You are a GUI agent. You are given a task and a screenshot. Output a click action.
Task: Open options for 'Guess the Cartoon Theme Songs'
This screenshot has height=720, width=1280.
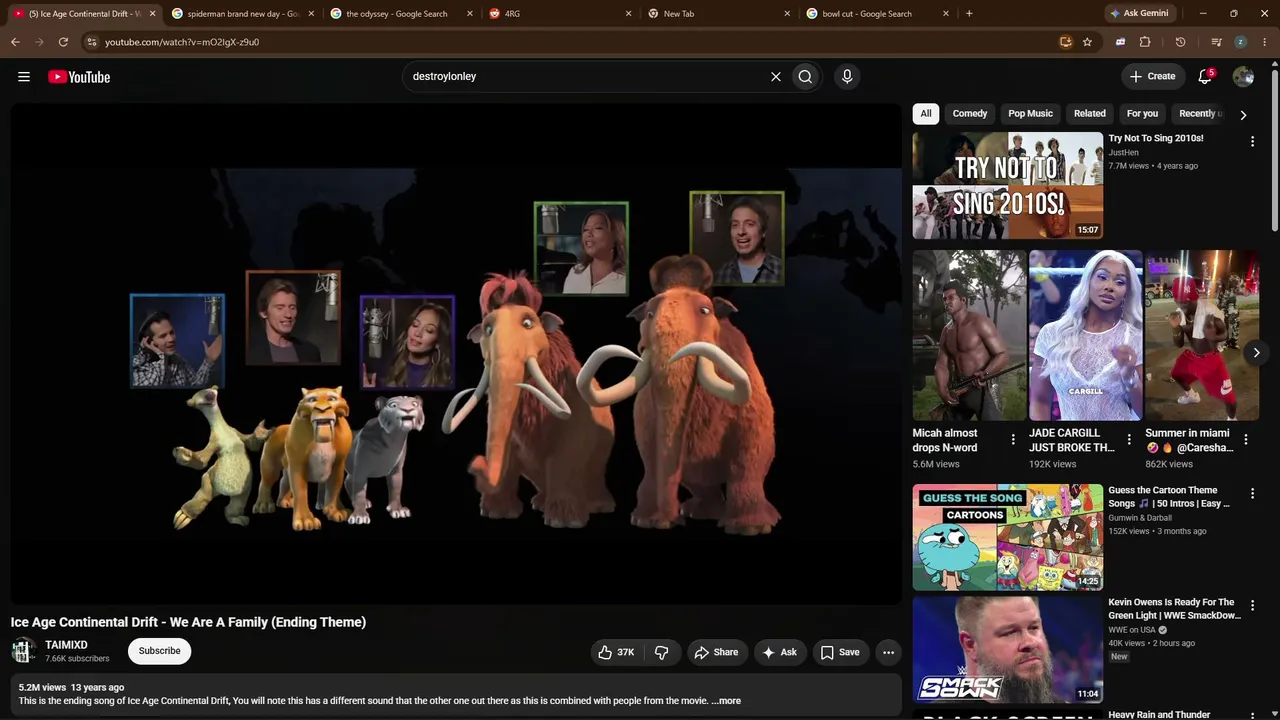coord(1252,494)
